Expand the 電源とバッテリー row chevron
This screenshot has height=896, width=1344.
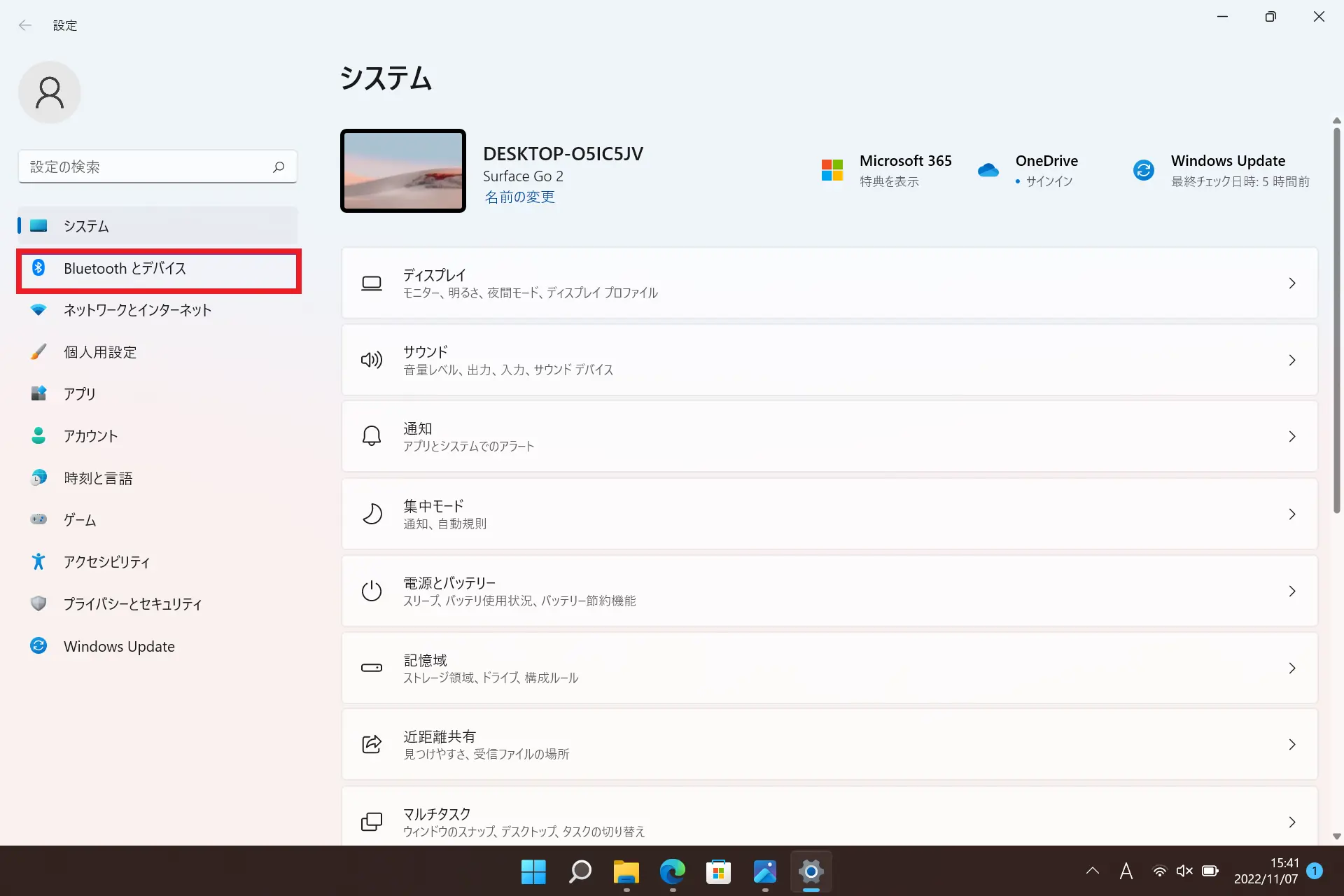point(1291,591)
